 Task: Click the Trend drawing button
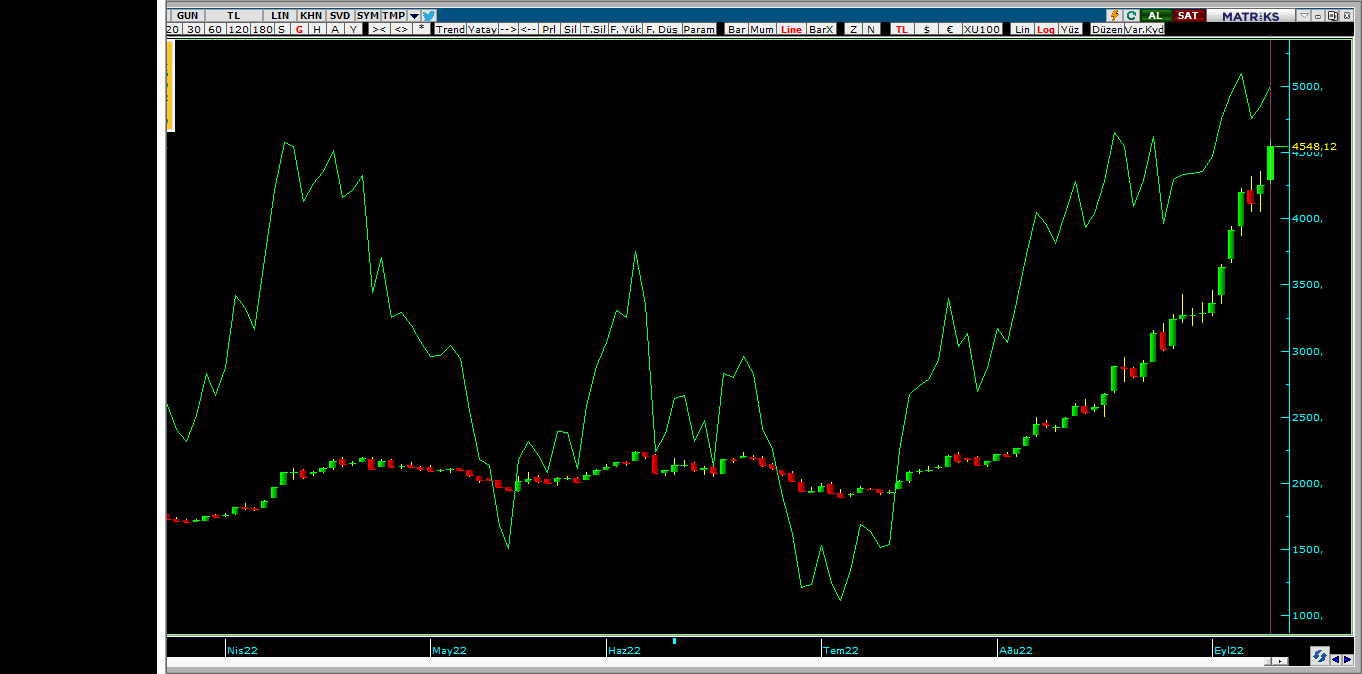(x=450, y=29)
